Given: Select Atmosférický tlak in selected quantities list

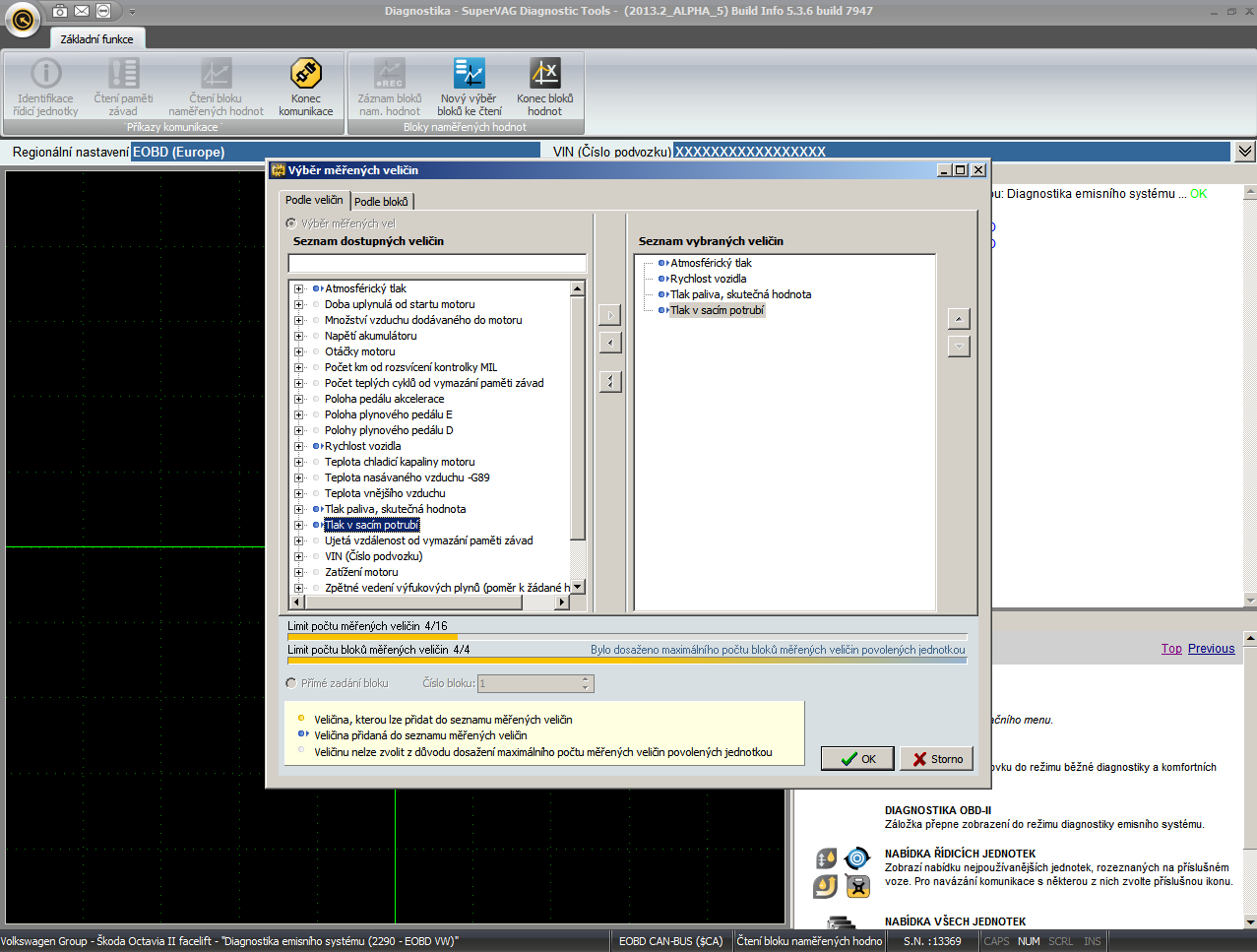Looking at the screenshot, I should (x=711, y=263).
